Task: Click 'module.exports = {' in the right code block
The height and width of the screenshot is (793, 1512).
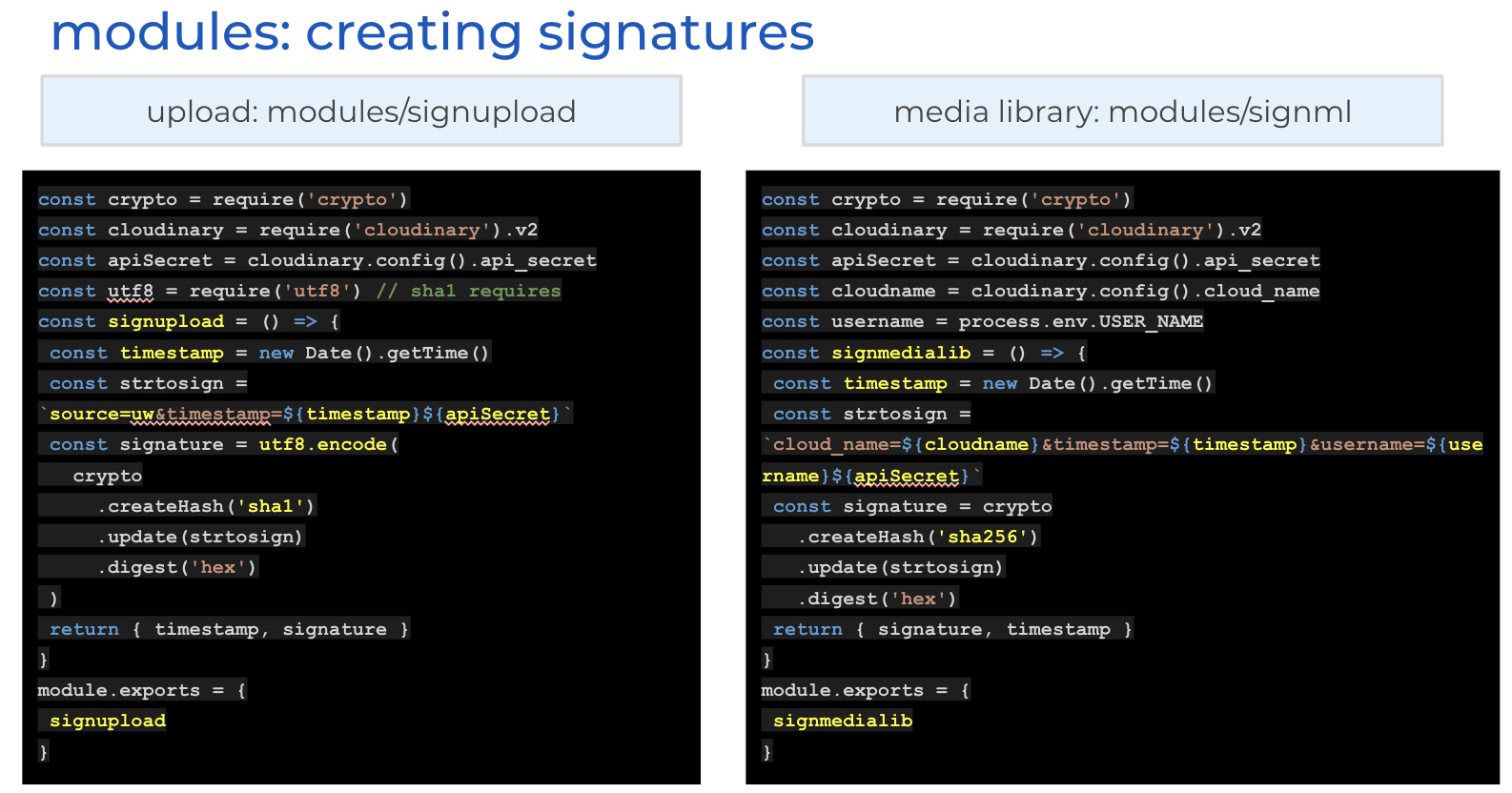Action: (866, 690)
